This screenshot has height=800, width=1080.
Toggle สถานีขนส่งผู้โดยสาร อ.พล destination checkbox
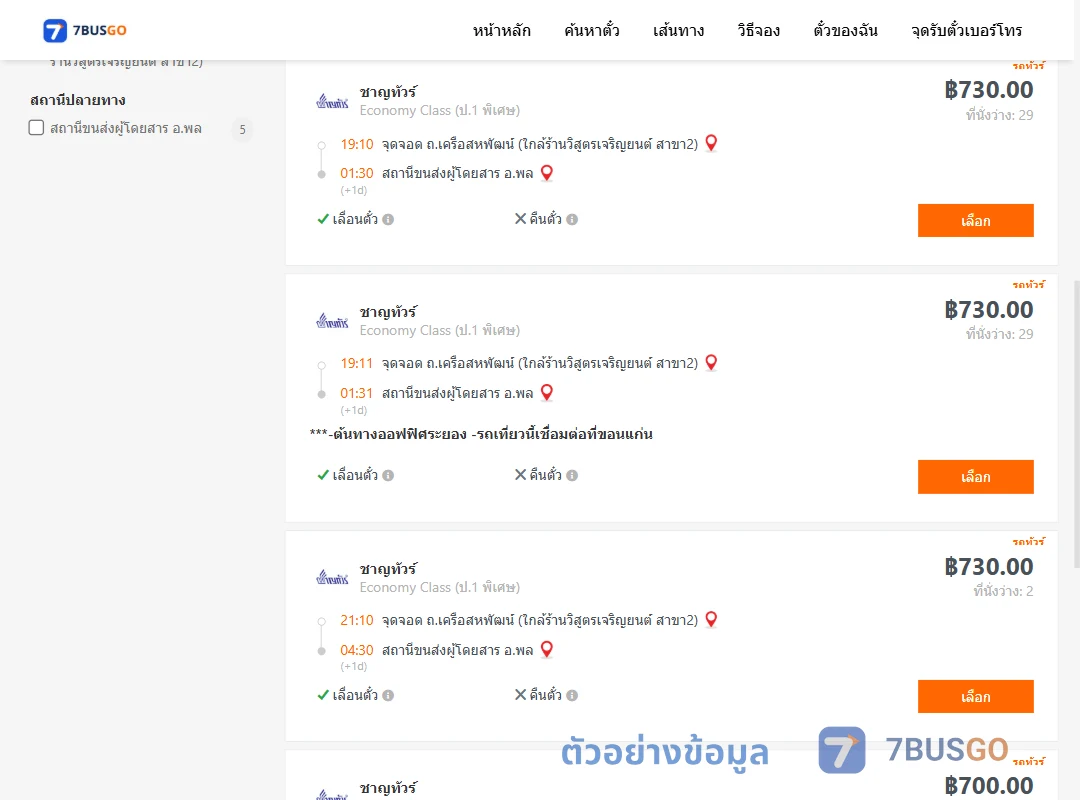37,127
